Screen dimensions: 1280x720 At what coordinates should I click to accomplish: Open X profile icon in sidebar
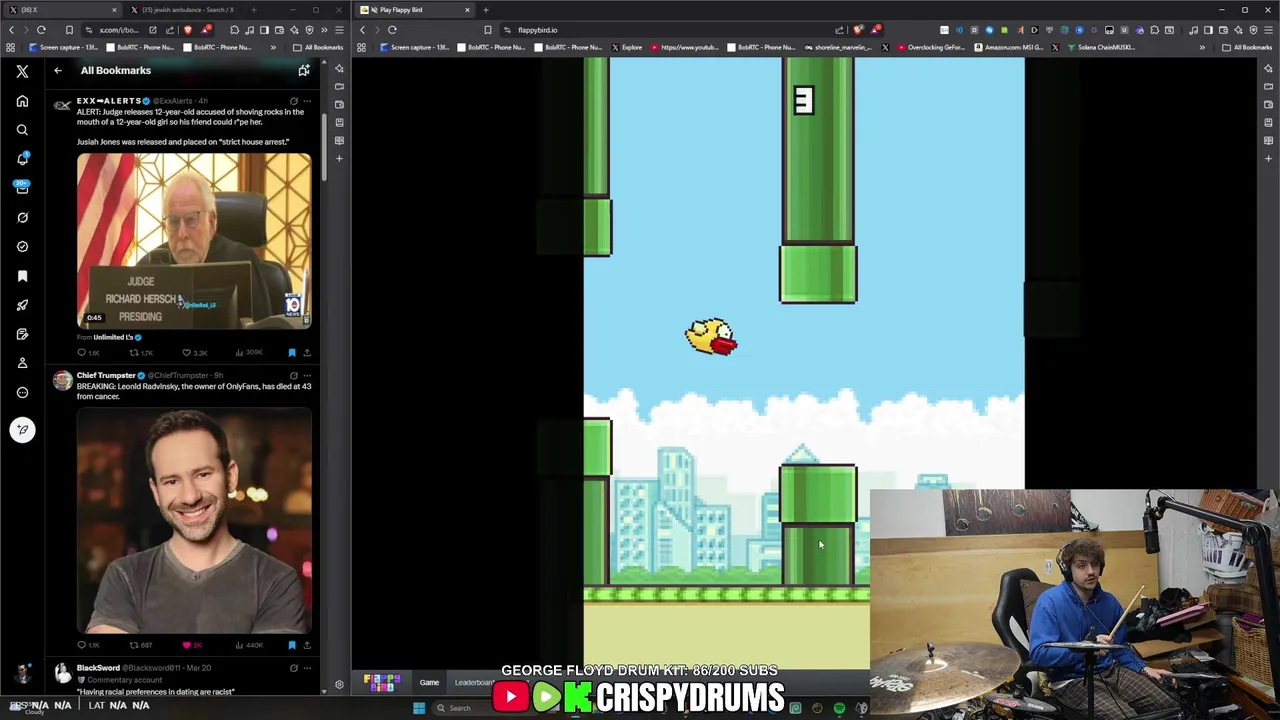[x=22, y=363]
